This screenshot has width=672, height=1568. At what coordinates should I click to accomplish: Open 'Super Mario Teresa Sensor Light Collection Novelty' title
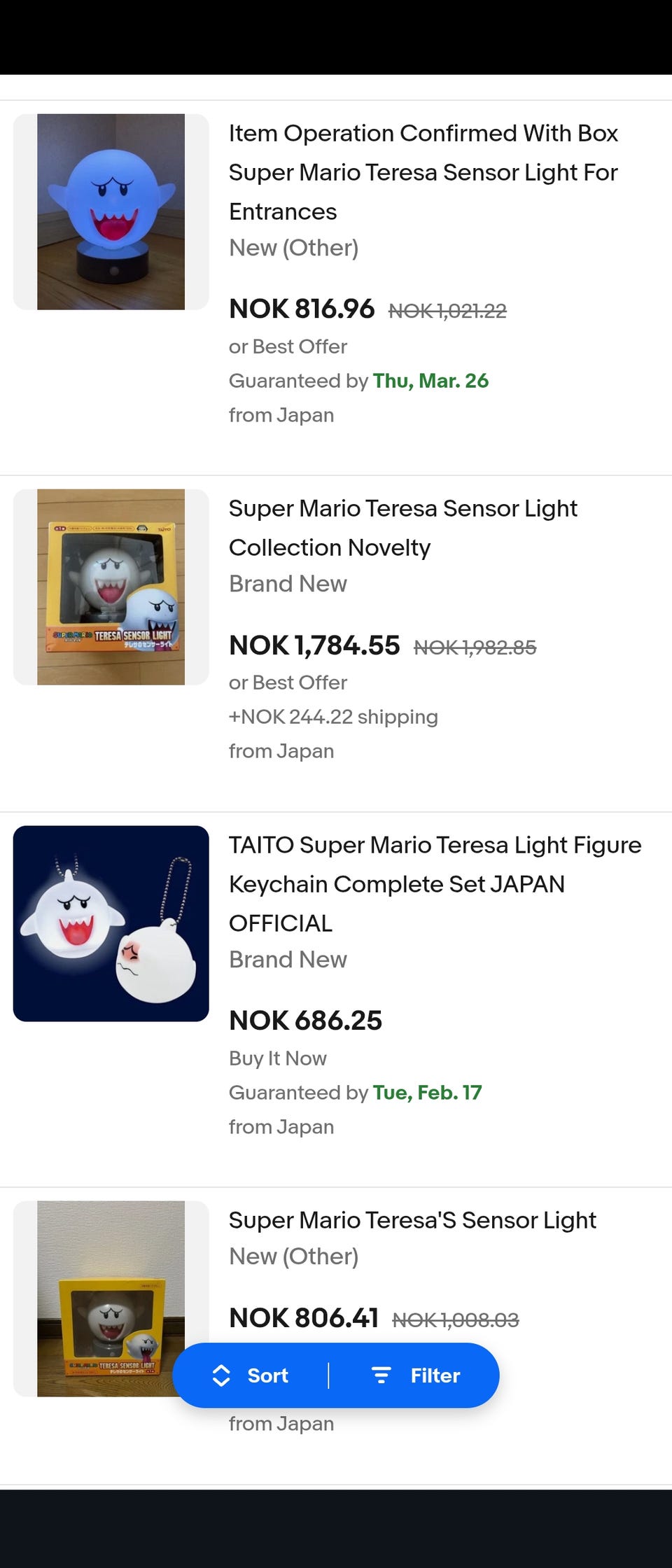point(402,528)
